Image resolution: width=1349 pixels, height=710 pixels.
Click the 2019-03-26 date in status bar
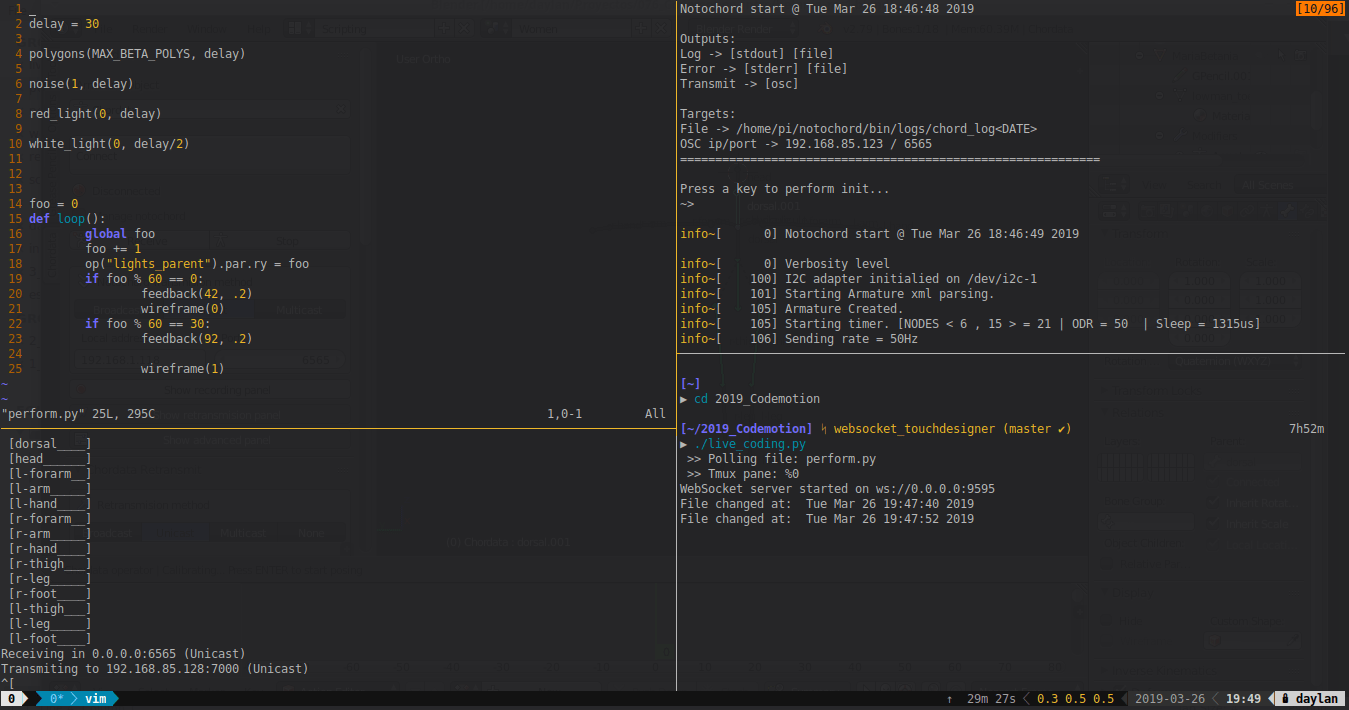click(x=1170, y=699)
